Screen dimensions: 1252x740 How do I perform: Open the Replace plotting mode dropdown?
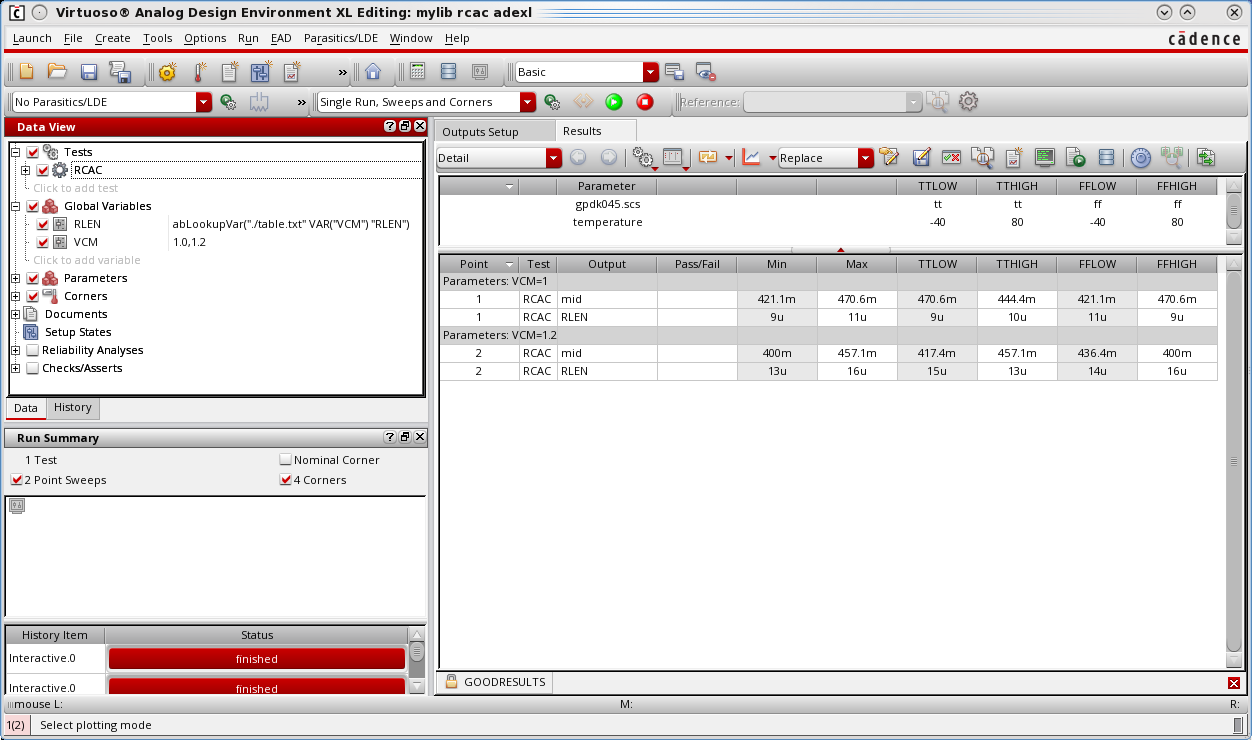[x=865, y=158]
